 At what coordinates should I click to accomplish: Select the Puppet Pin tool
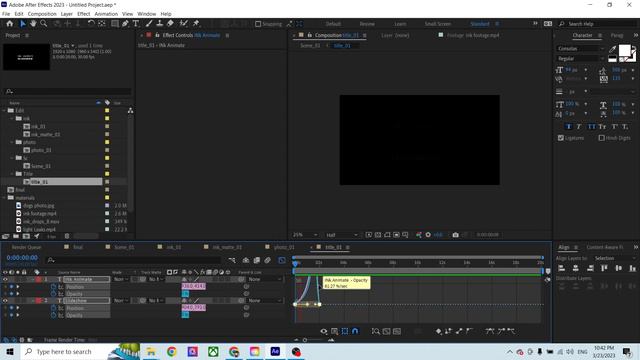pos(196,24)
